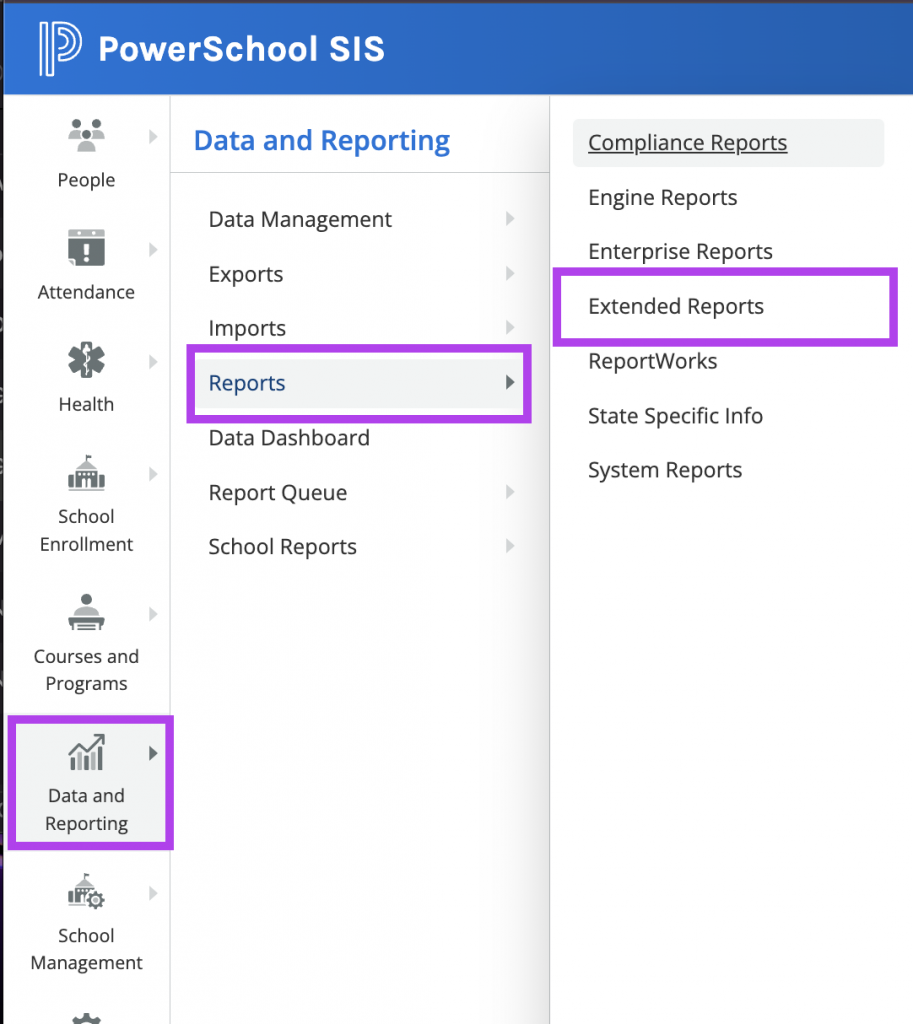The height and width of the screenshot is (1024, 913).
Task: Select the Reports menu item
Action: point(359,383)
